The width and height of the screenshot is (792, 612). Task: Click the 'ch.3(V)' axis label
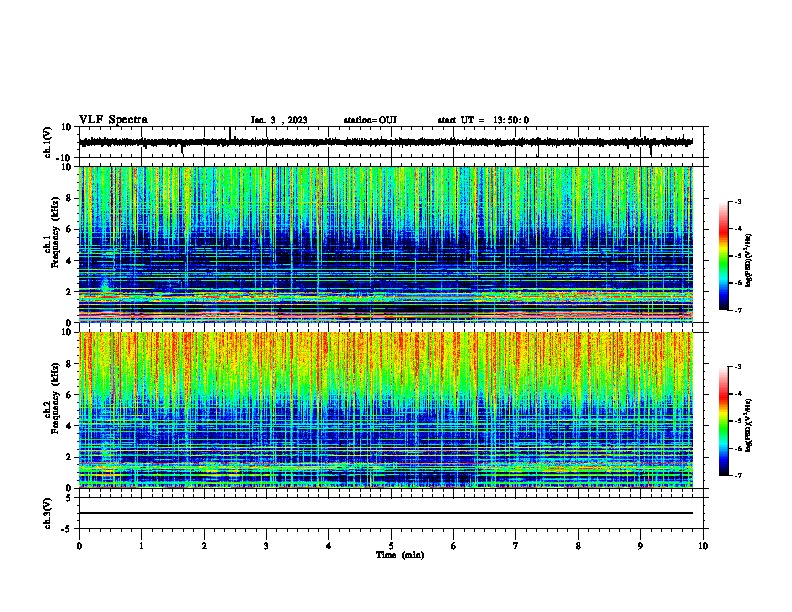pyautogui.click(x=47, y=513)
